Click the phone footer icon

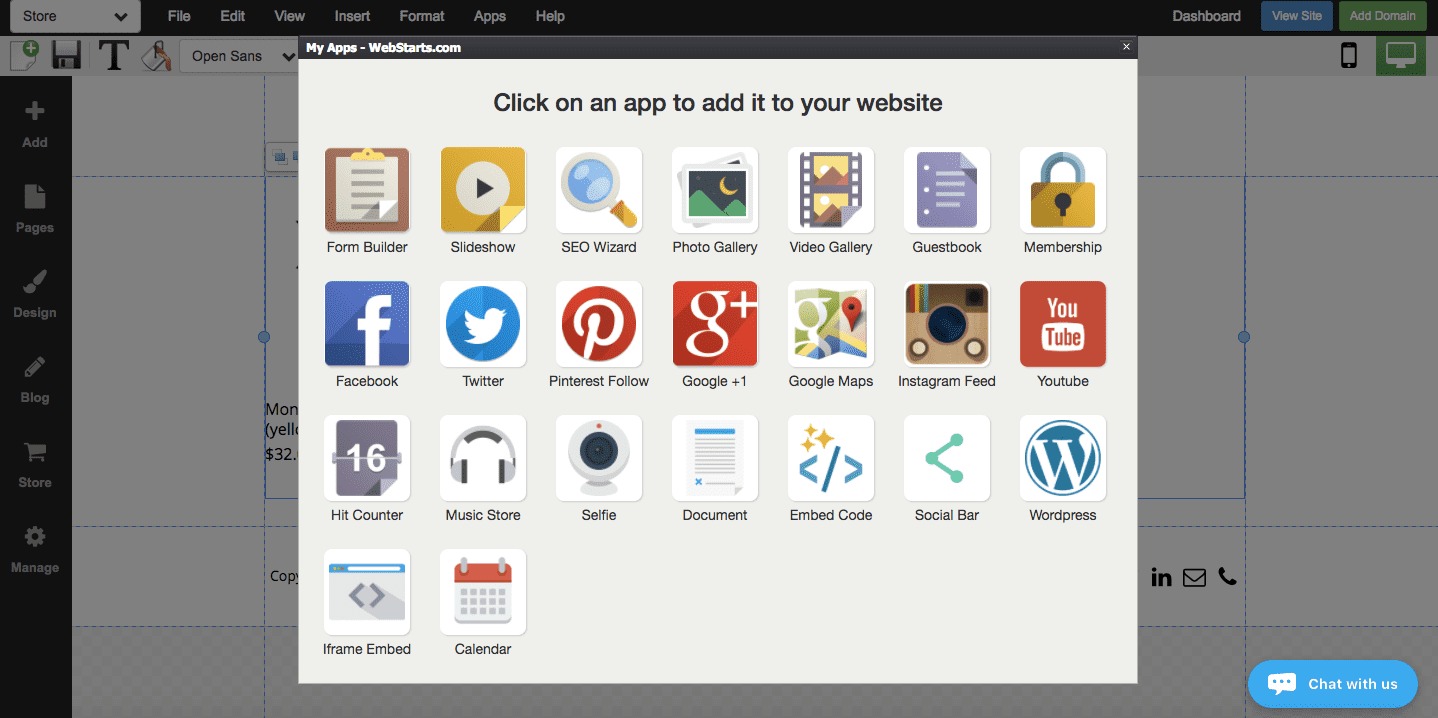(x=1227, y=577)
